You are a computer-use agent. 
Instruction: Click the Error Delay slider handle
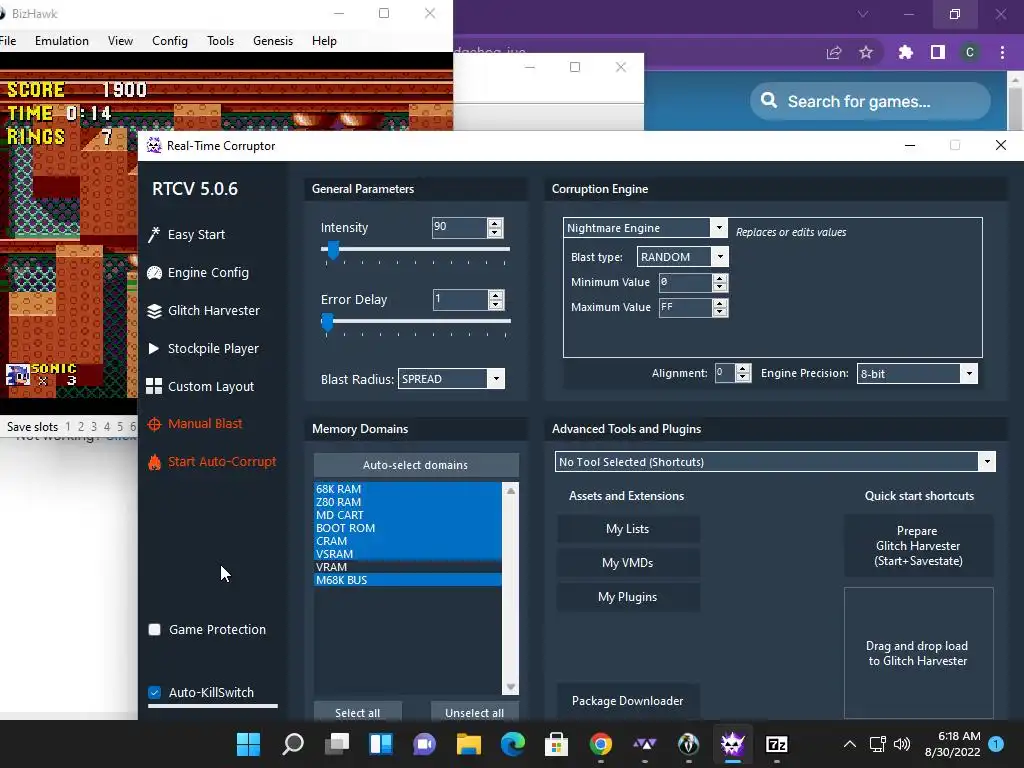pos(327,322)
